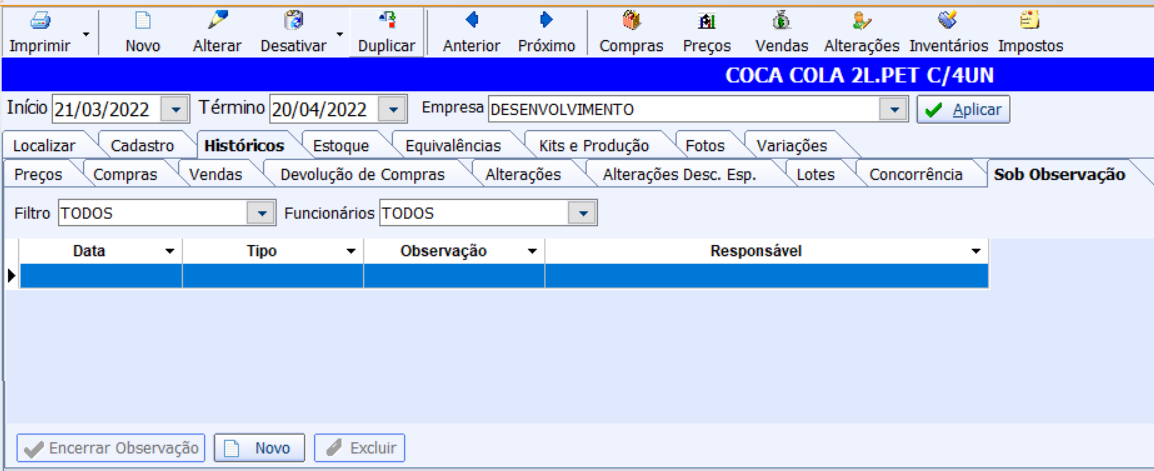Open the Imprimir dropdown arrow
The image size is (1154, 471).
[x=87, y=34]
